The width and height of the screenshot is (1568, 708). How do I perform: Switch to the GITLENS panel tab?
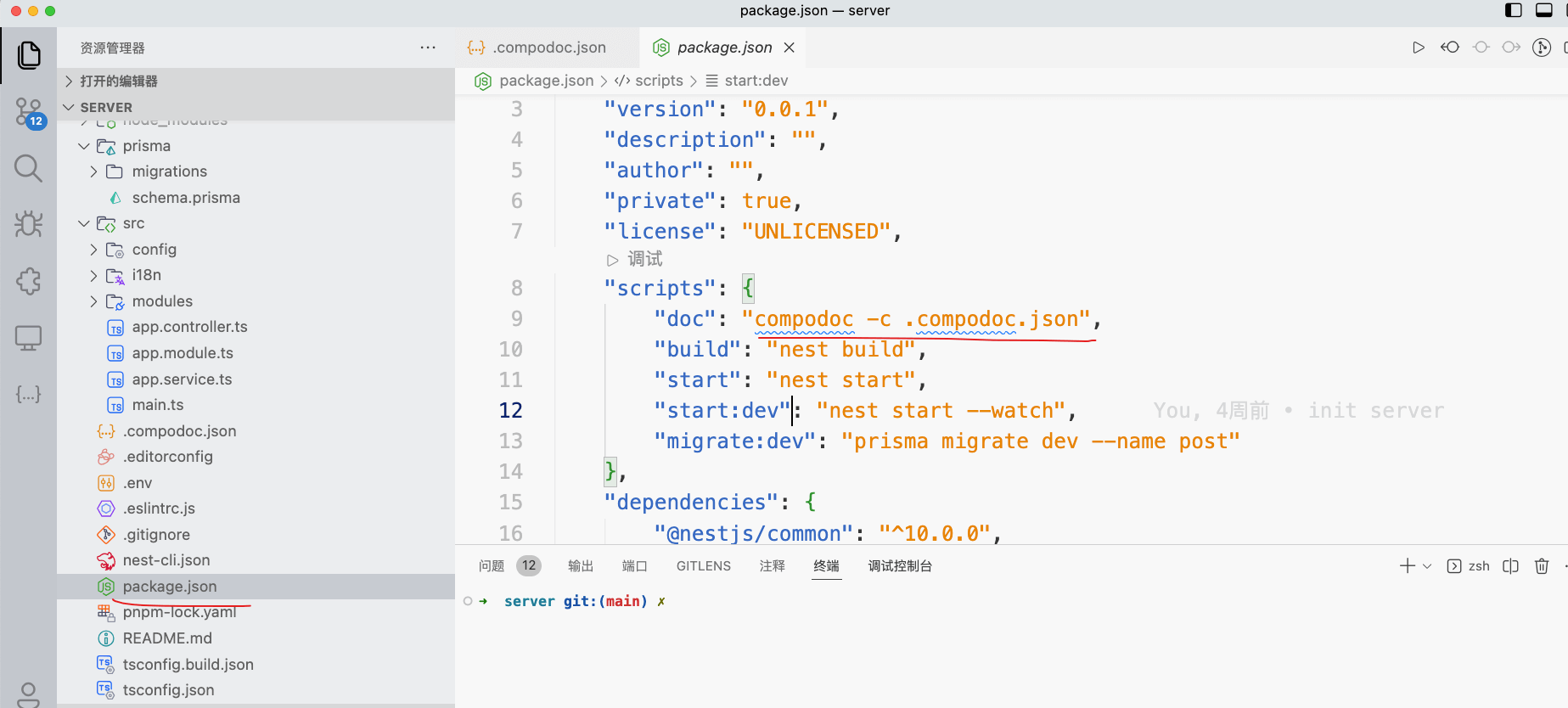pos(703,566)
